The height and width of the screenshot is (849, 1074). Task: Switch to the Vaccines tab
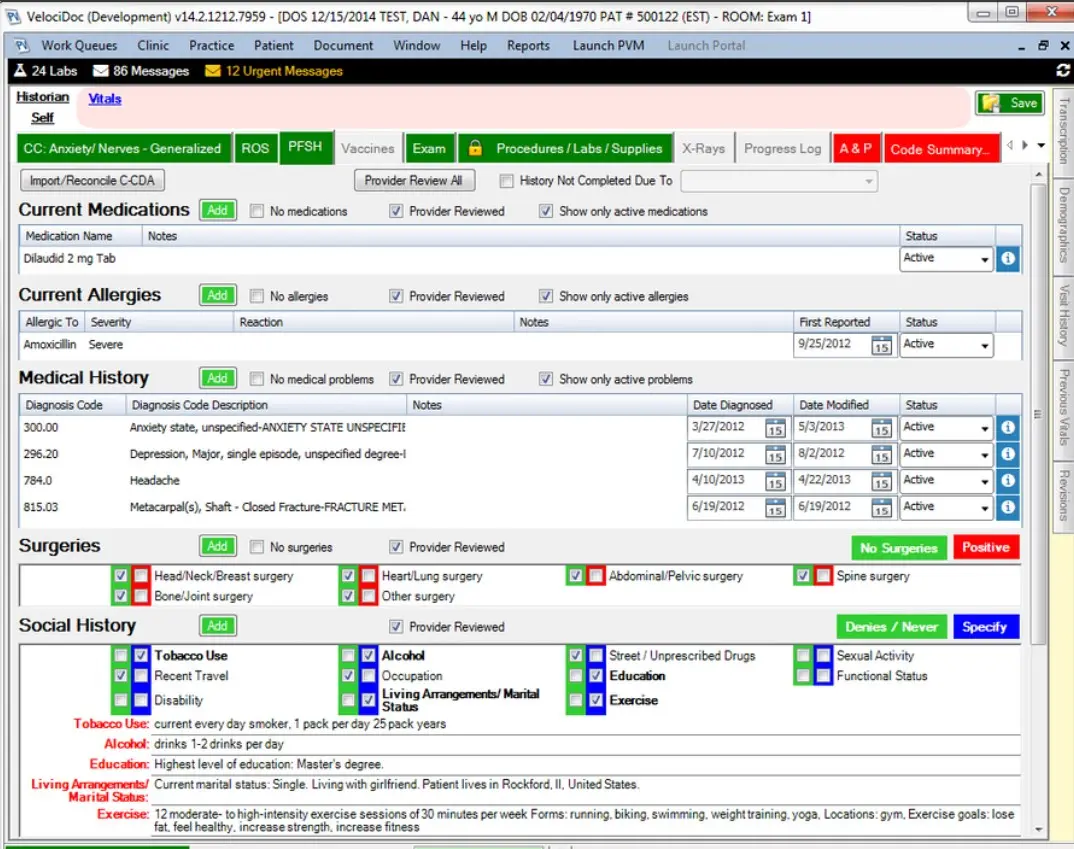tap(368, 147)
